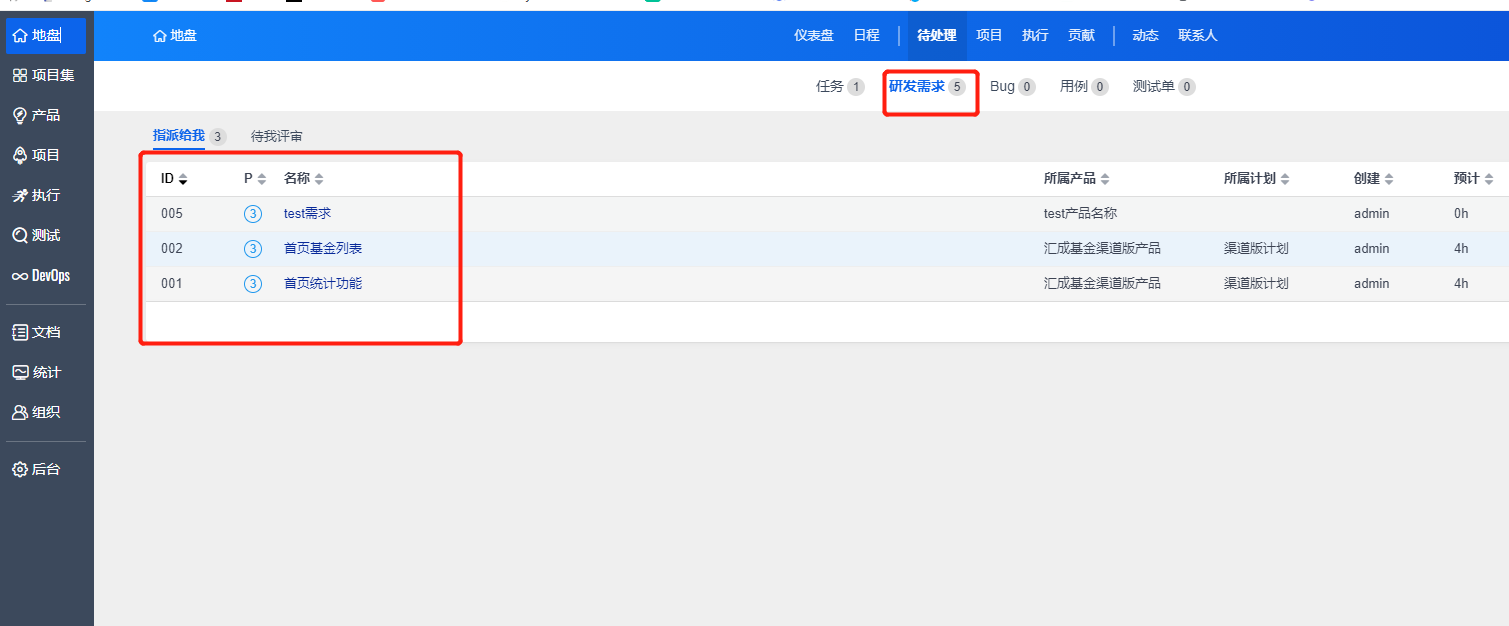Viewport: 1509px width, 626px height.
Task: Click 渠道版计划 in 首页基金列表 row
Action: [1256, 249]
